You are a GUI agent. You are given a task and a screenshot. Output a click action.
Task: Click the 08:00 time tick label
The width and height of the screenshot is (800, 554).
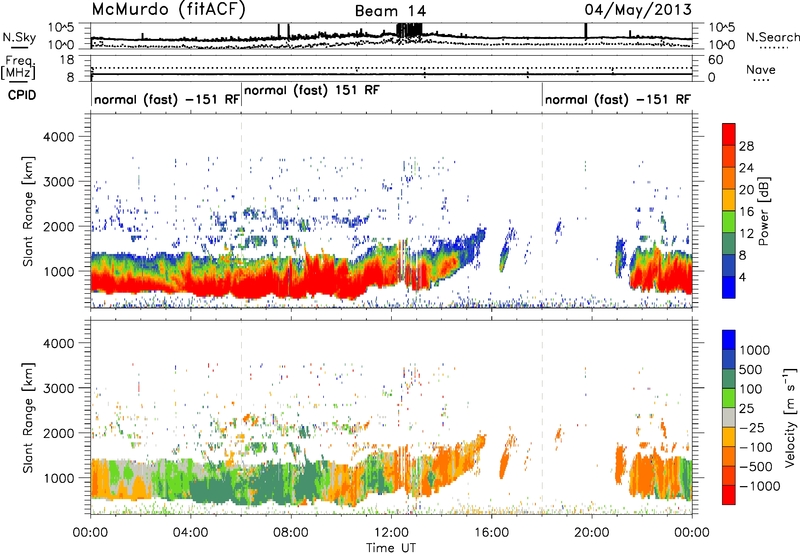pyautogui.click(x=291, y=533)
